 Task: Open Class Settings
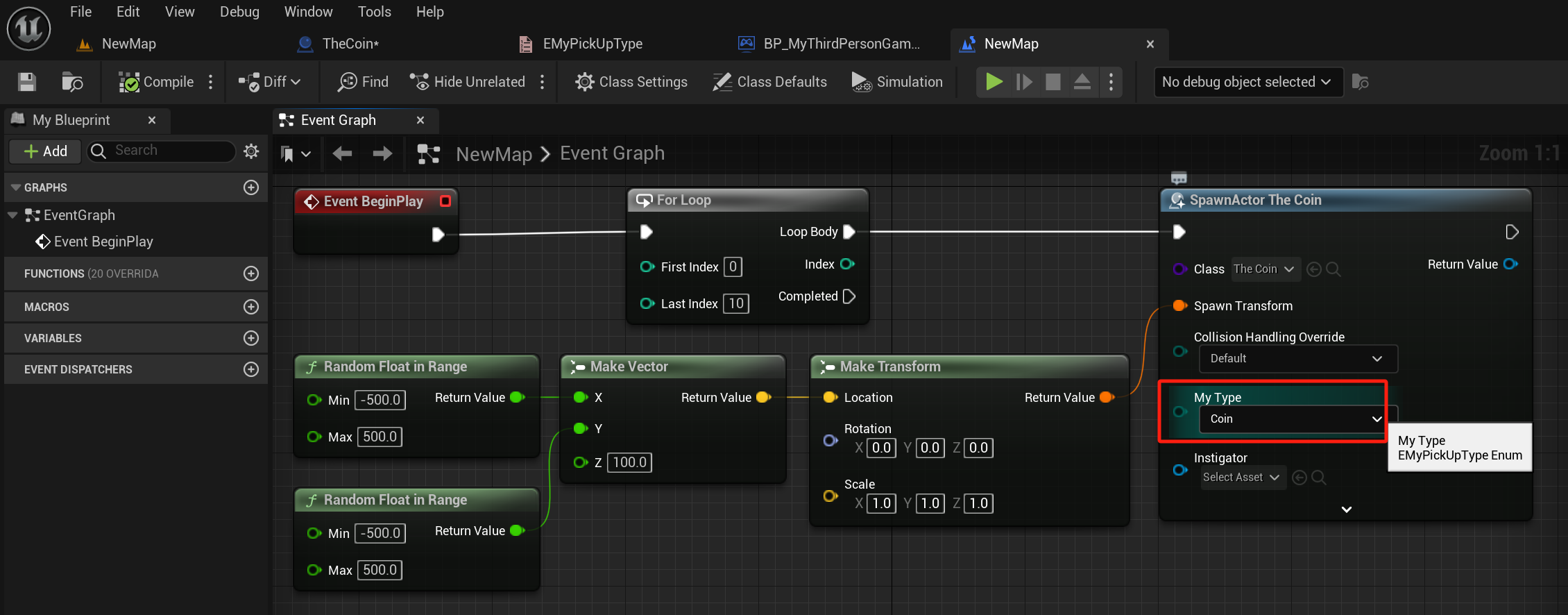pyautogui.click(x=631, y=82)
